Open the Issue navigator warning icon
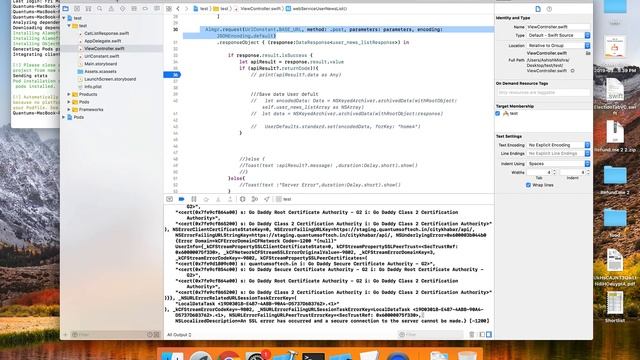 pos(111,9)
